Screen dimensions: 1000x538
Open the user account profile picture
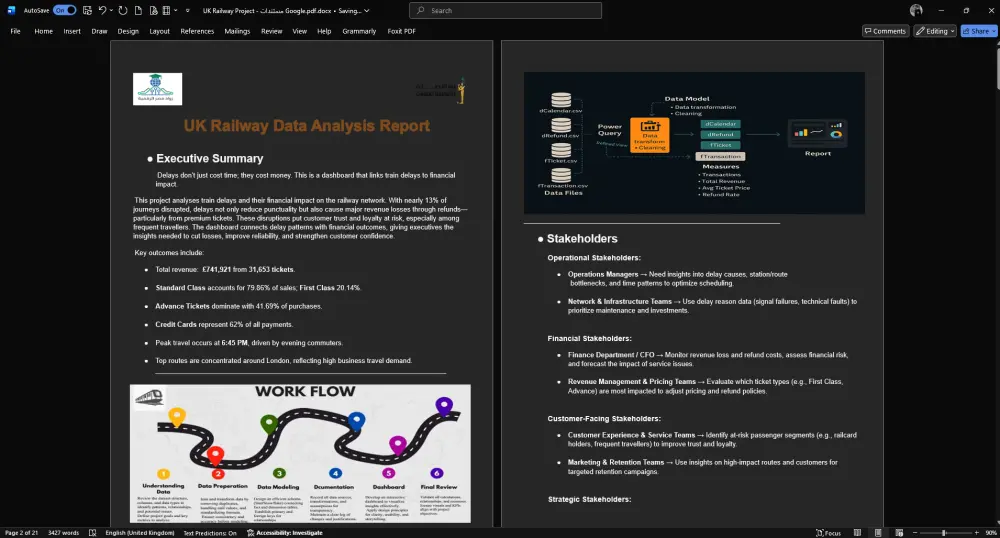click(916, 10)
